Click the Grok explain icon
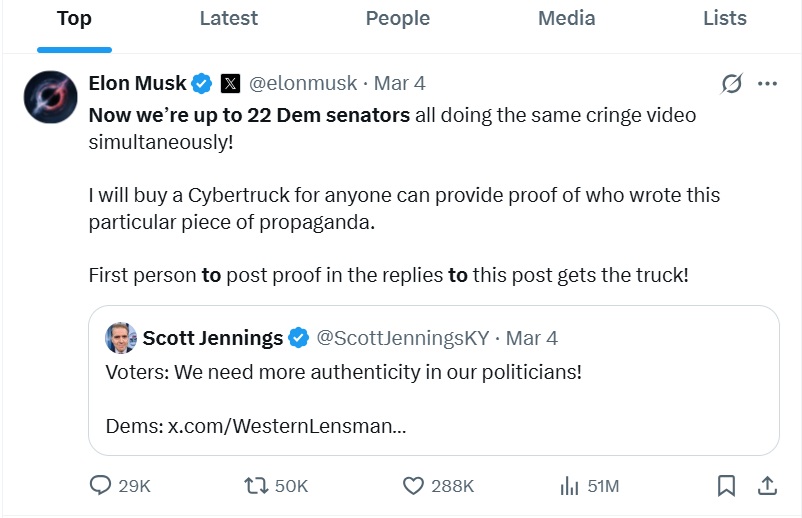Screen dimensions: 802x518 (x=732, y=83)
